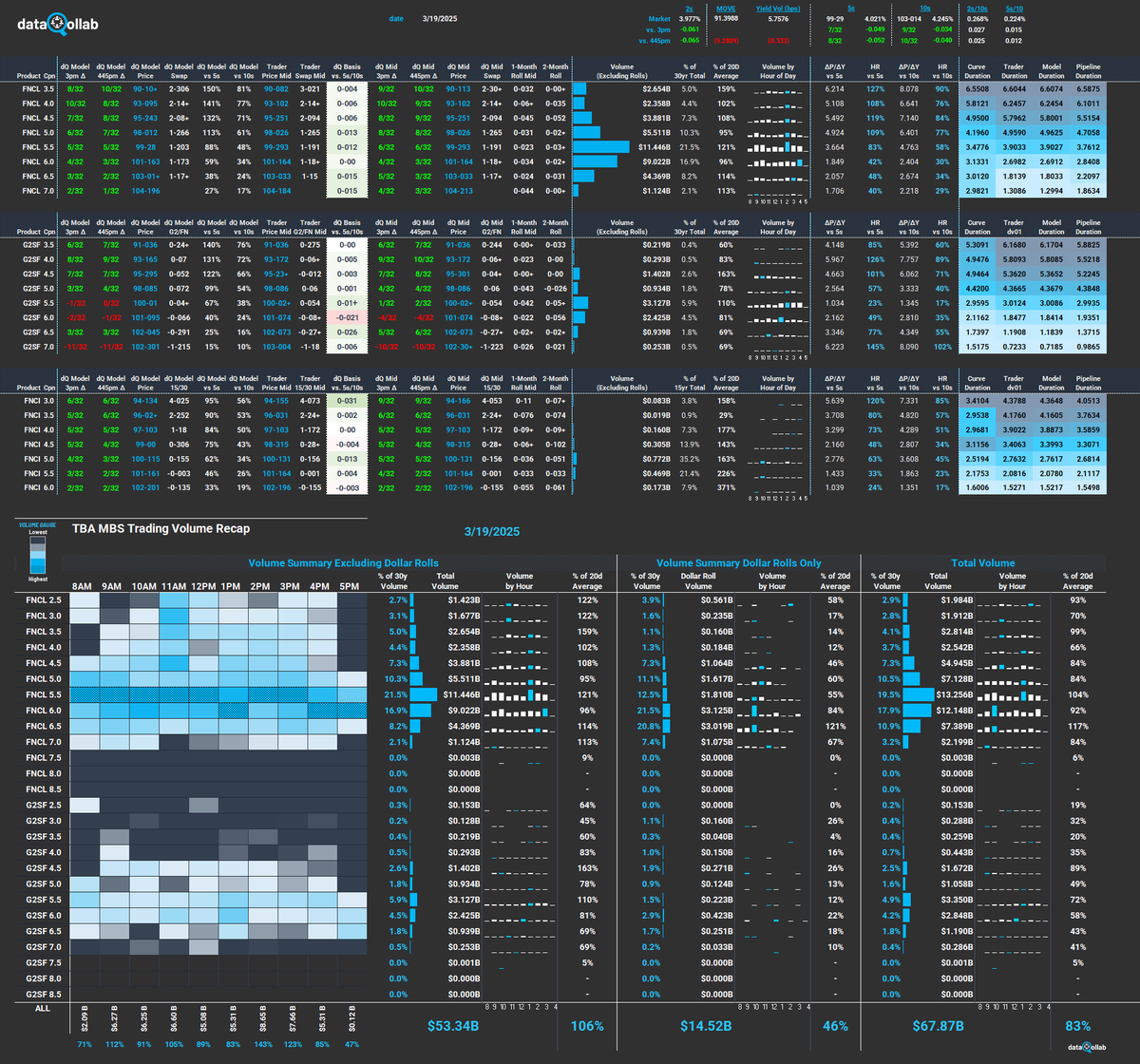Click the 2PM hourly total $8.65 B
Viewport: 1140px width, 1064px height.
(261, 1020)
